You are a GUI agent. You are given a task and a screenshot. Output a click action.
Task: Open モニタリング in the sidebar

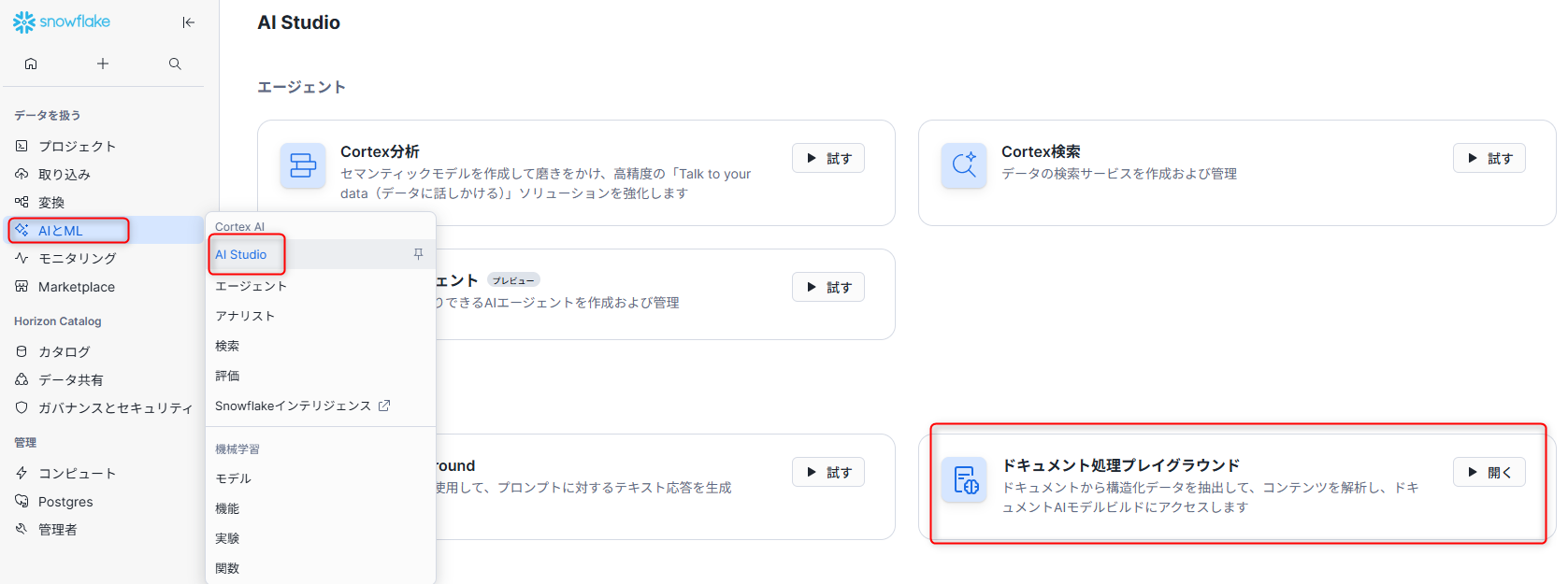point(104,258)
